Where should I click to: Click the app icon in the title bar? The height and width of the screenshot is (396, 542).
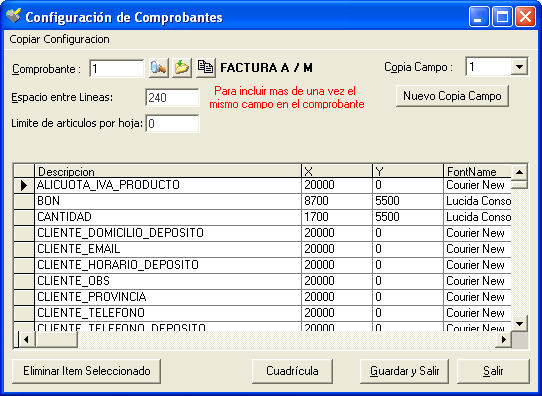tap(13, 16)
